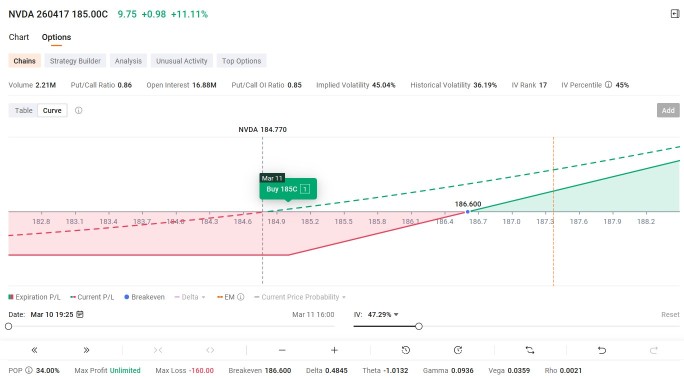The image size is (684, 378).
Task: Click the NVDA 260417 185.00C title
Action: [x=58, y=14]
